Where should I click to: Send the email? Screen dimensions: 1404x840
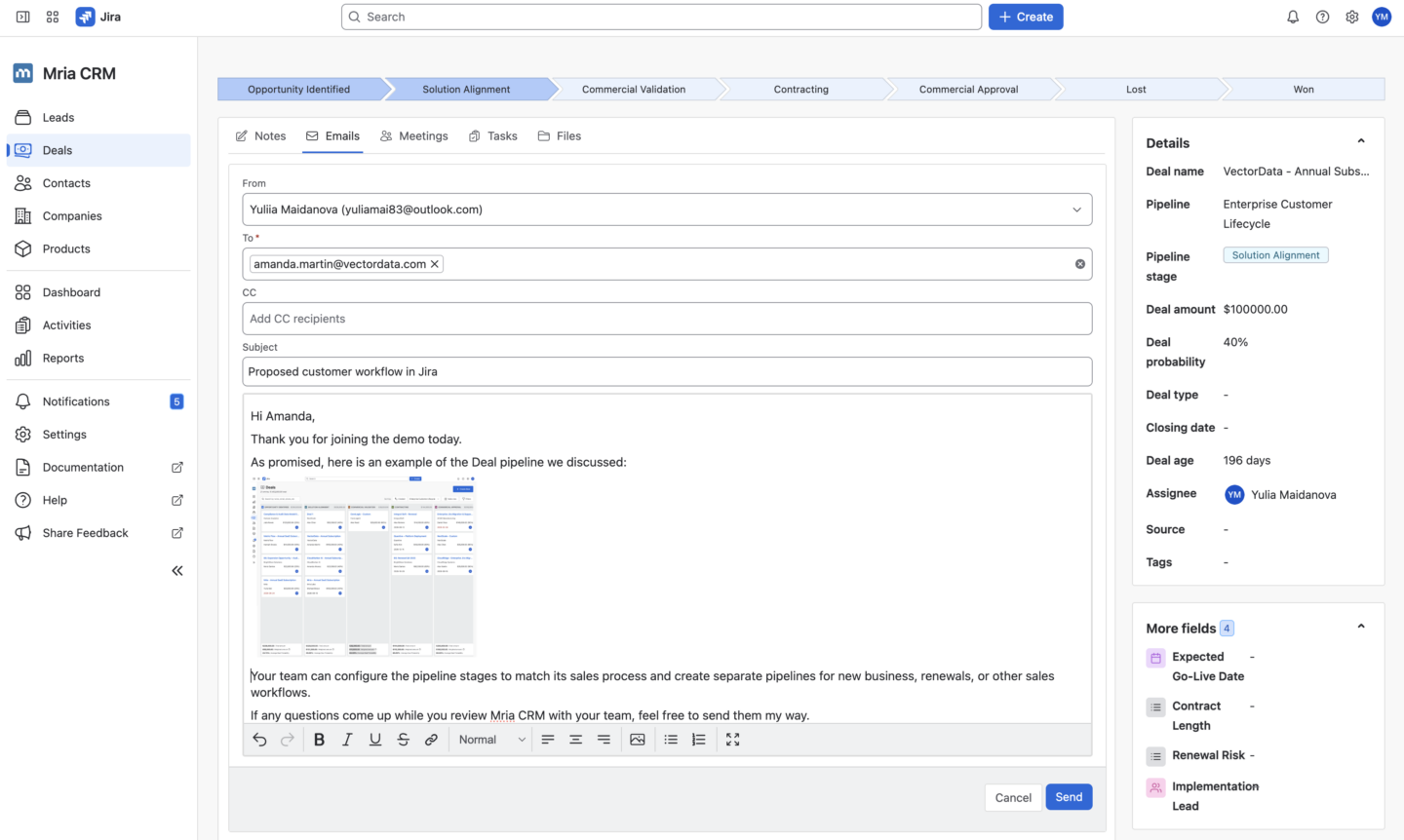point(1069,797)
